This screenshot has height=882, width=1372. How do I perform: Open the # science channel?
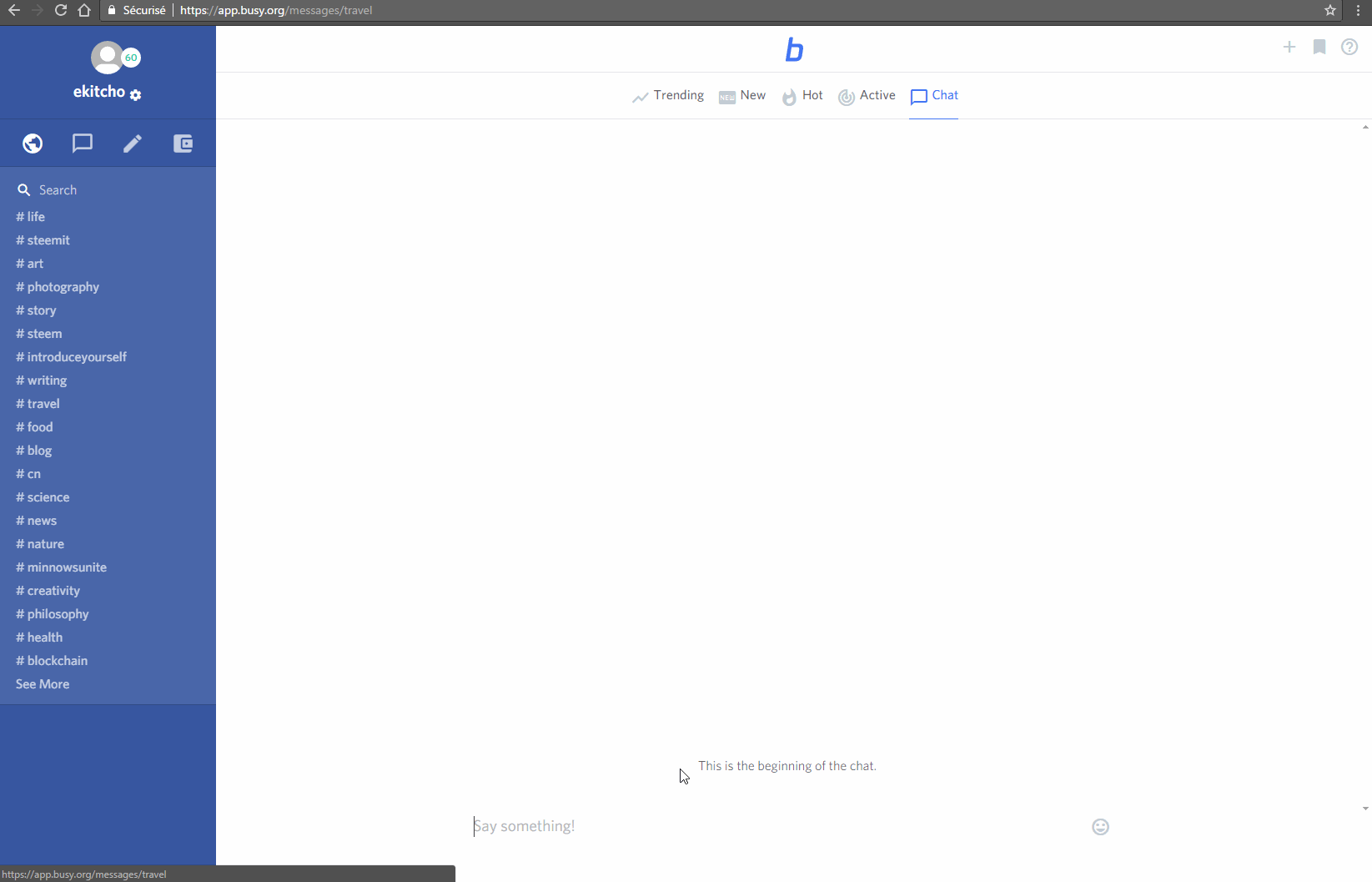pos(43,497)
